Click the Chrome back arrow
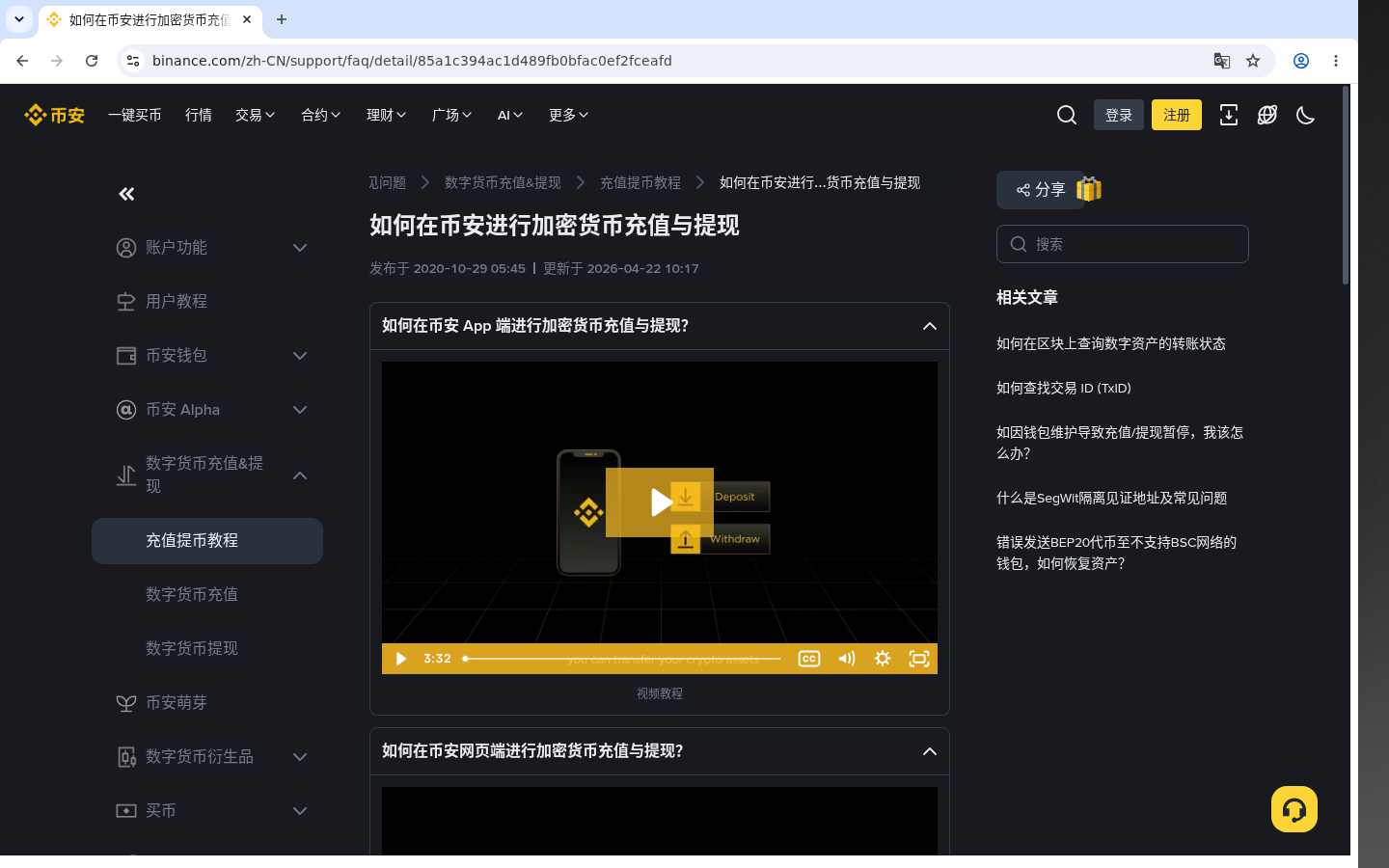The image size is (1389, 868). coord(22,61)
